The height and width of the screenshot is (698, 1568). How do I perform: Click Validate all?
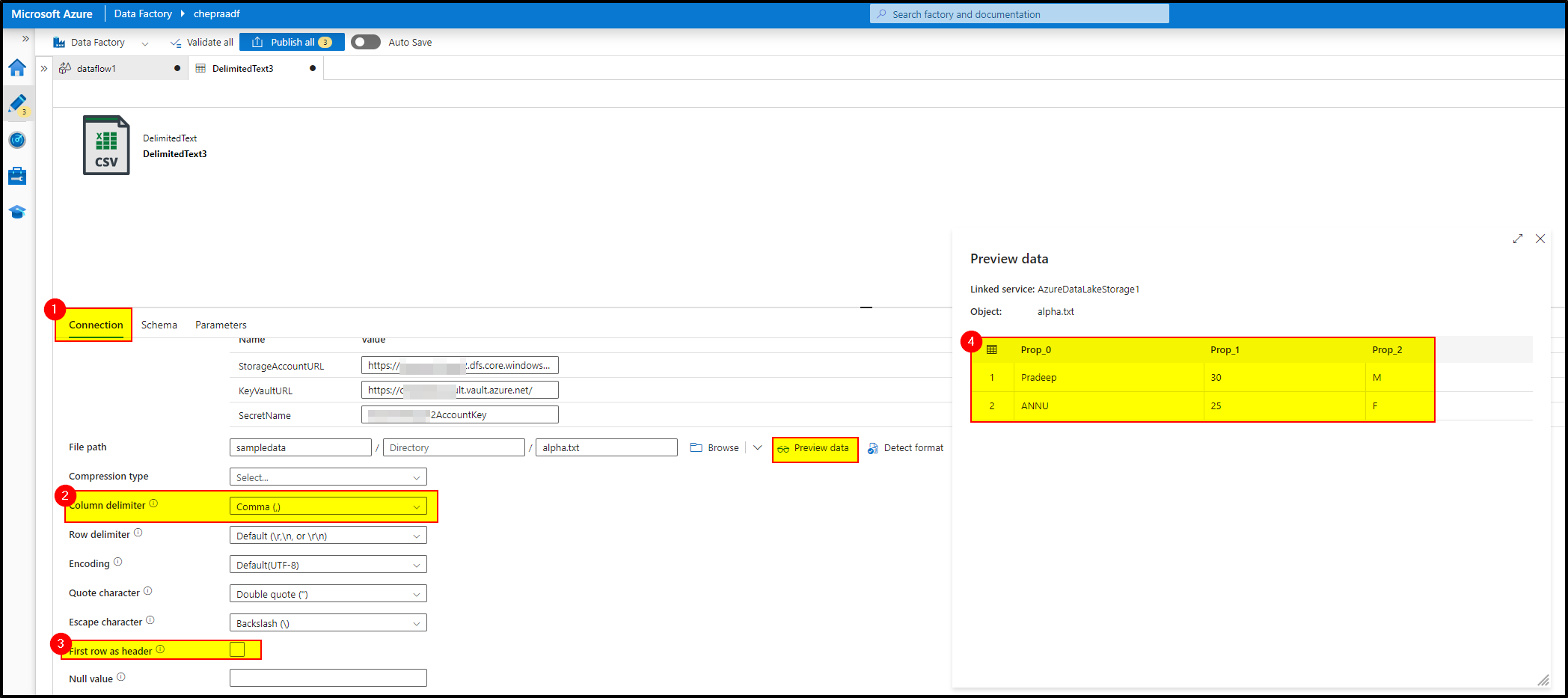click(202, 43)
